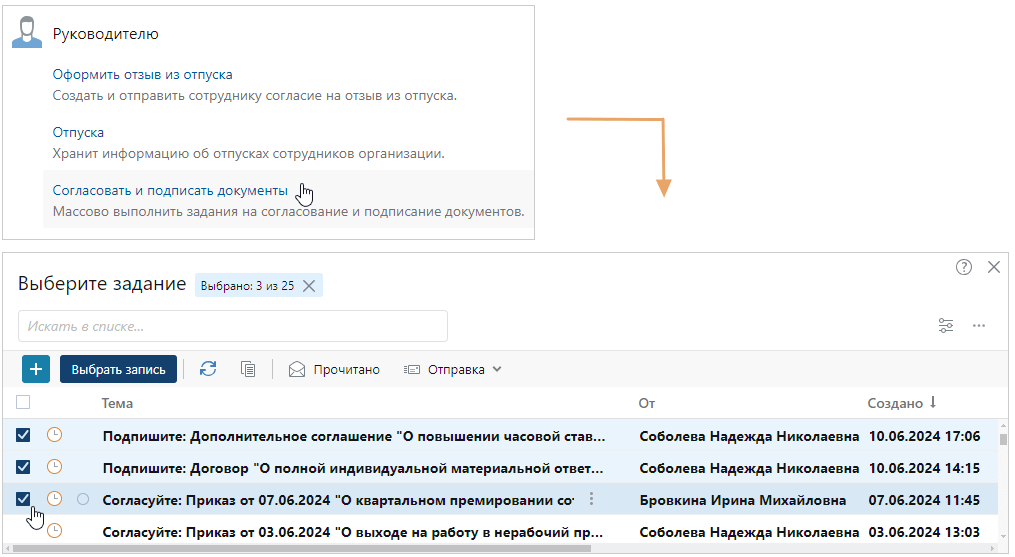Click the 'Тема' column header

point(117,403)
